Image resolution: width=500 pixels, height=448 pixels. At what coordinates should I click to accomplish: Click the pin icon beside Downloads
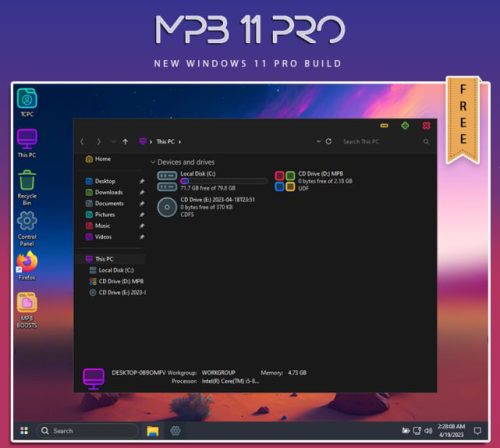click(142, 192)
